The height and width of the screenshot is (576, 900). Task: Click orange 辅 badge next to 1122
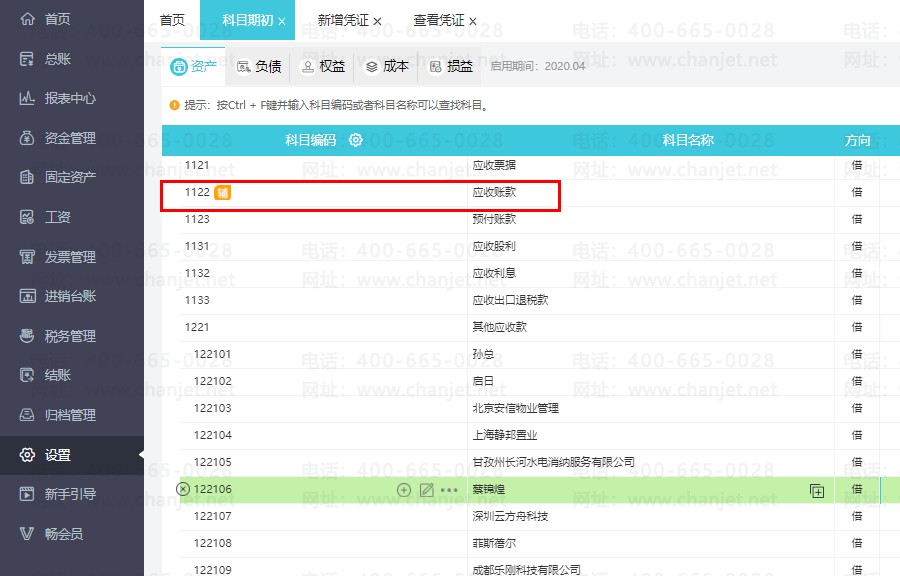coord(222,193)
